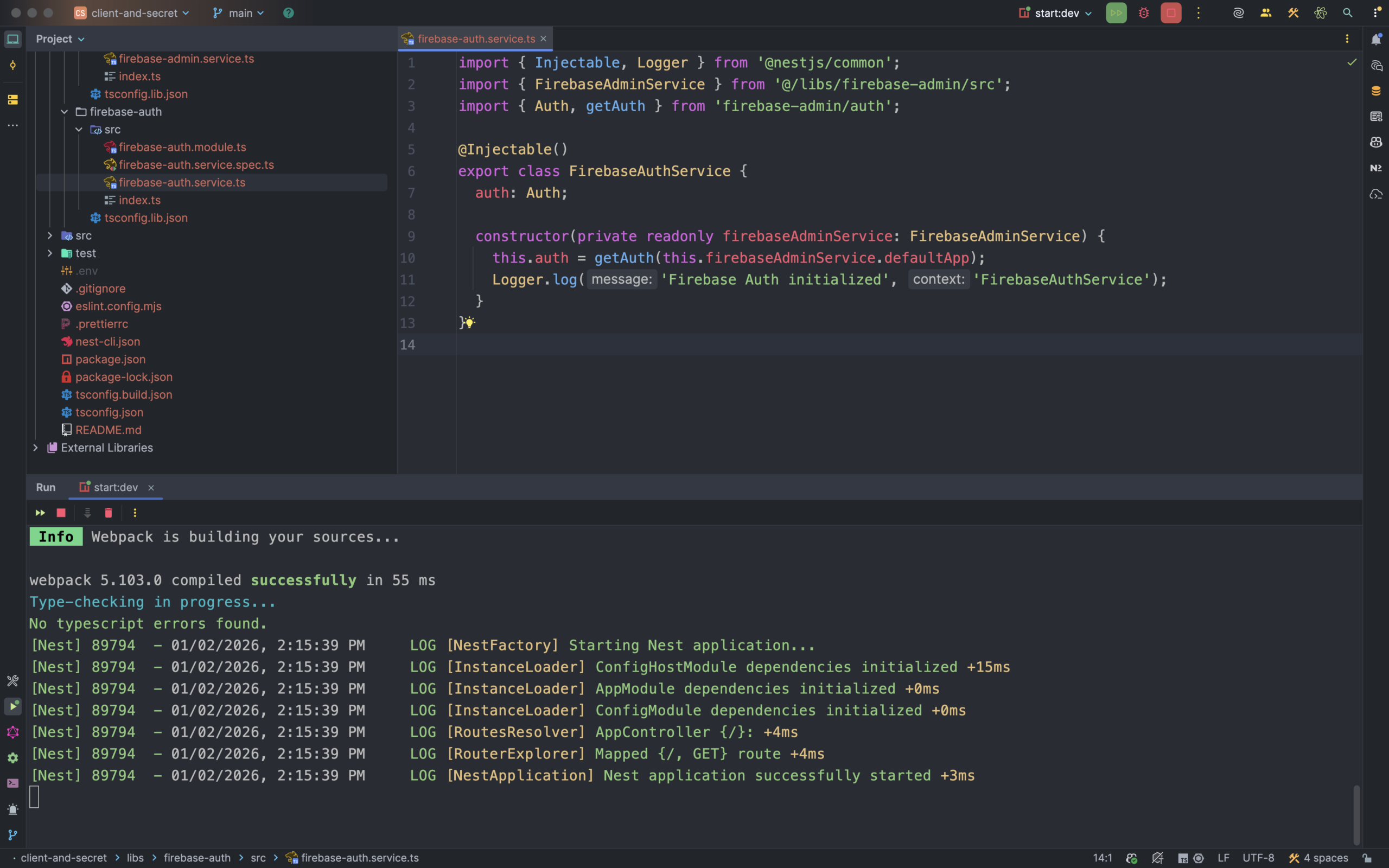Open Search Everywhere magnifier icon
This screenshot has height=868, width=1389.
[1348, 12]
